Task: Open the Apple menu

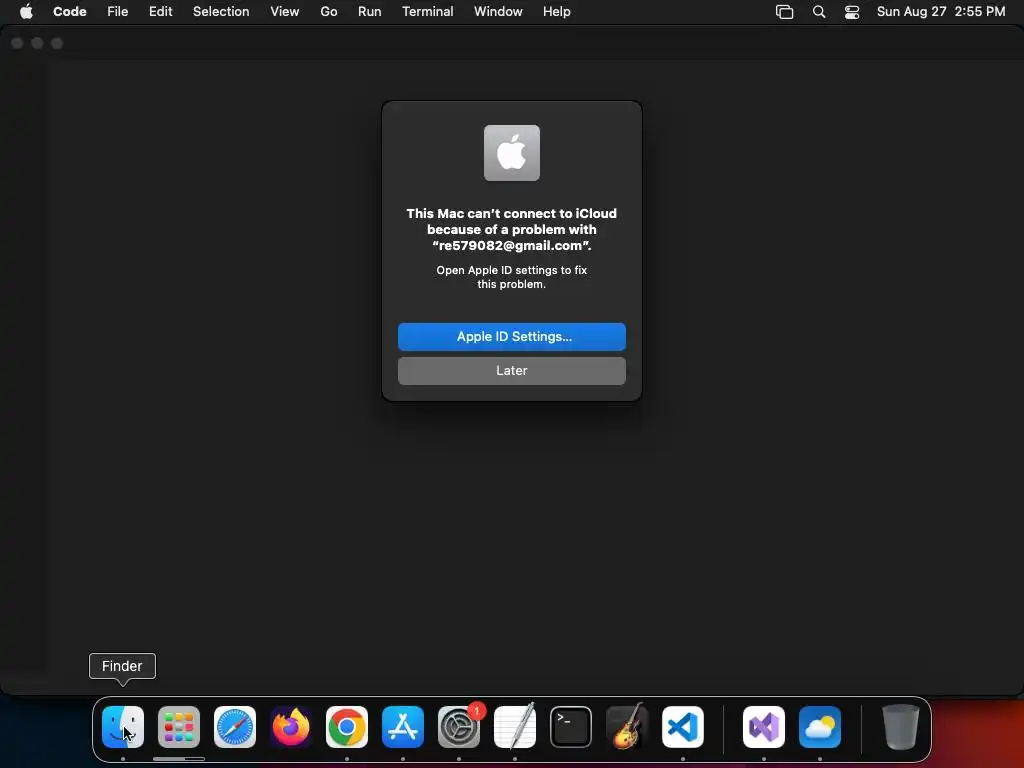Action: (x=26, y=11)
